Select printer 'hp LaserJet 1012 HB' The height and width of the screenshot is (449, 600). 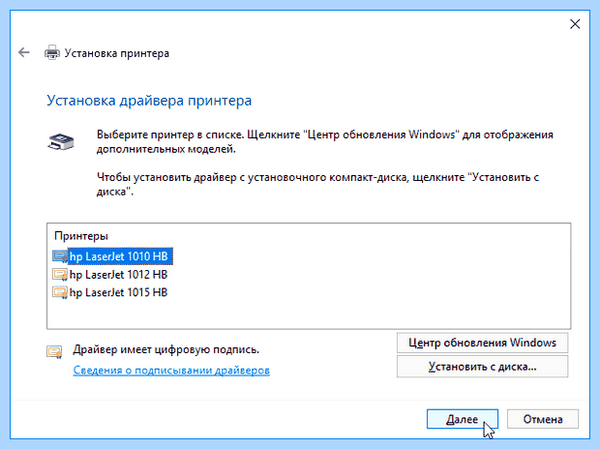click(x=119, y=274)
